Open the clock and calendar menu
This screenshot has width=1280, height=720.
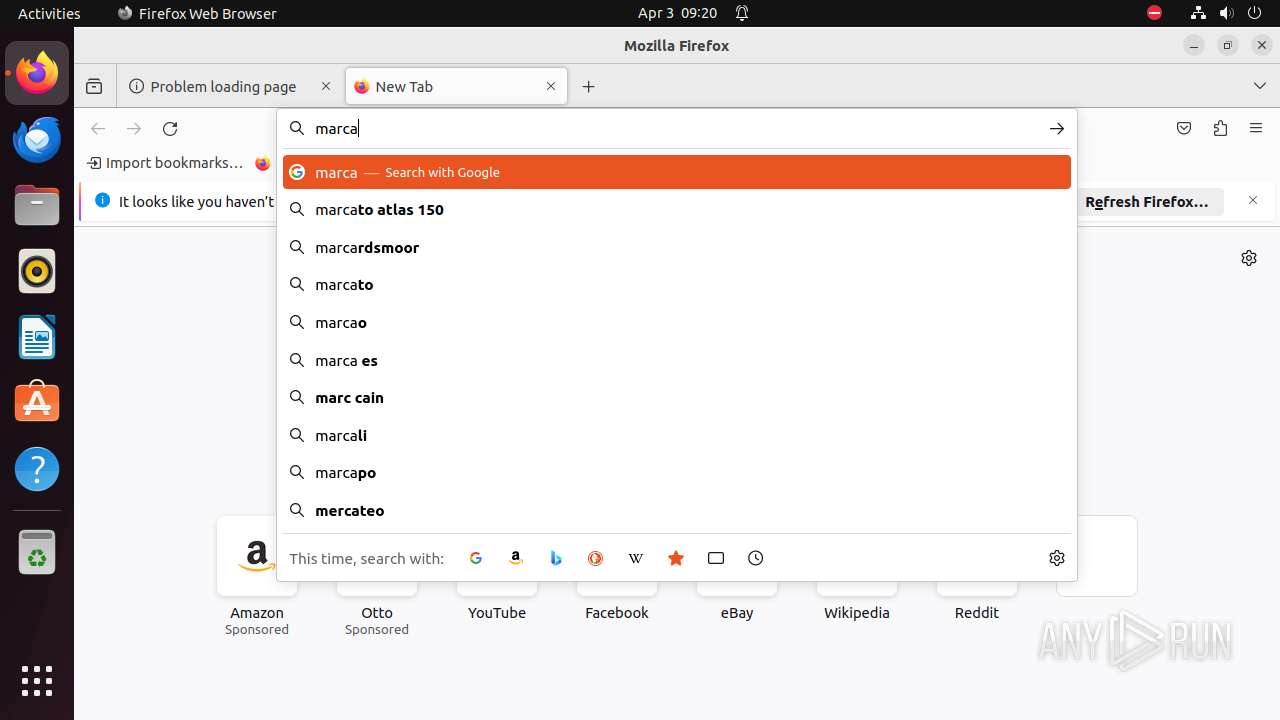click(x=677, y=13)
